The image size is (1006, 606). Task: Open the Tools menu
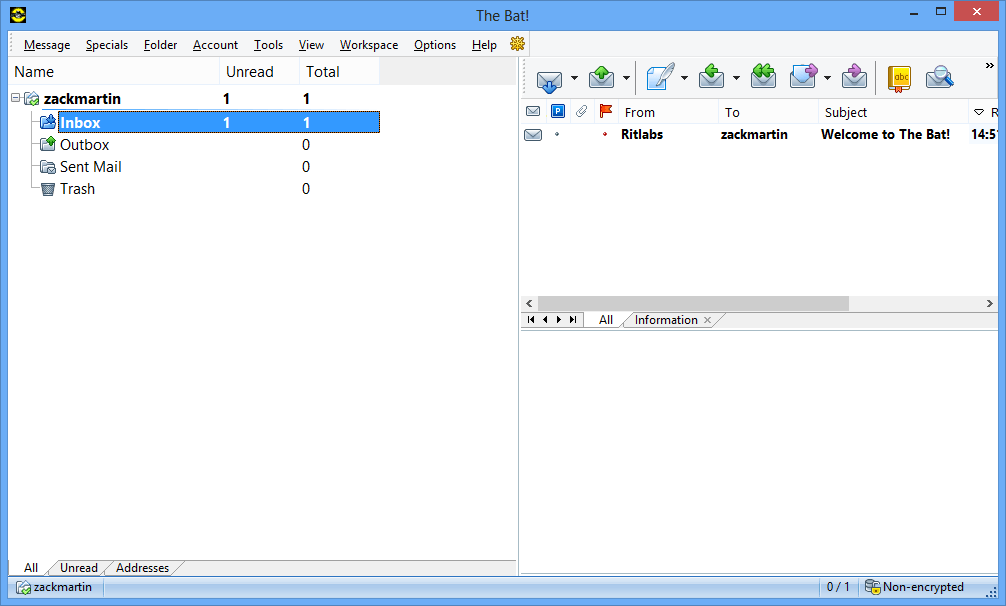[268, 45]
